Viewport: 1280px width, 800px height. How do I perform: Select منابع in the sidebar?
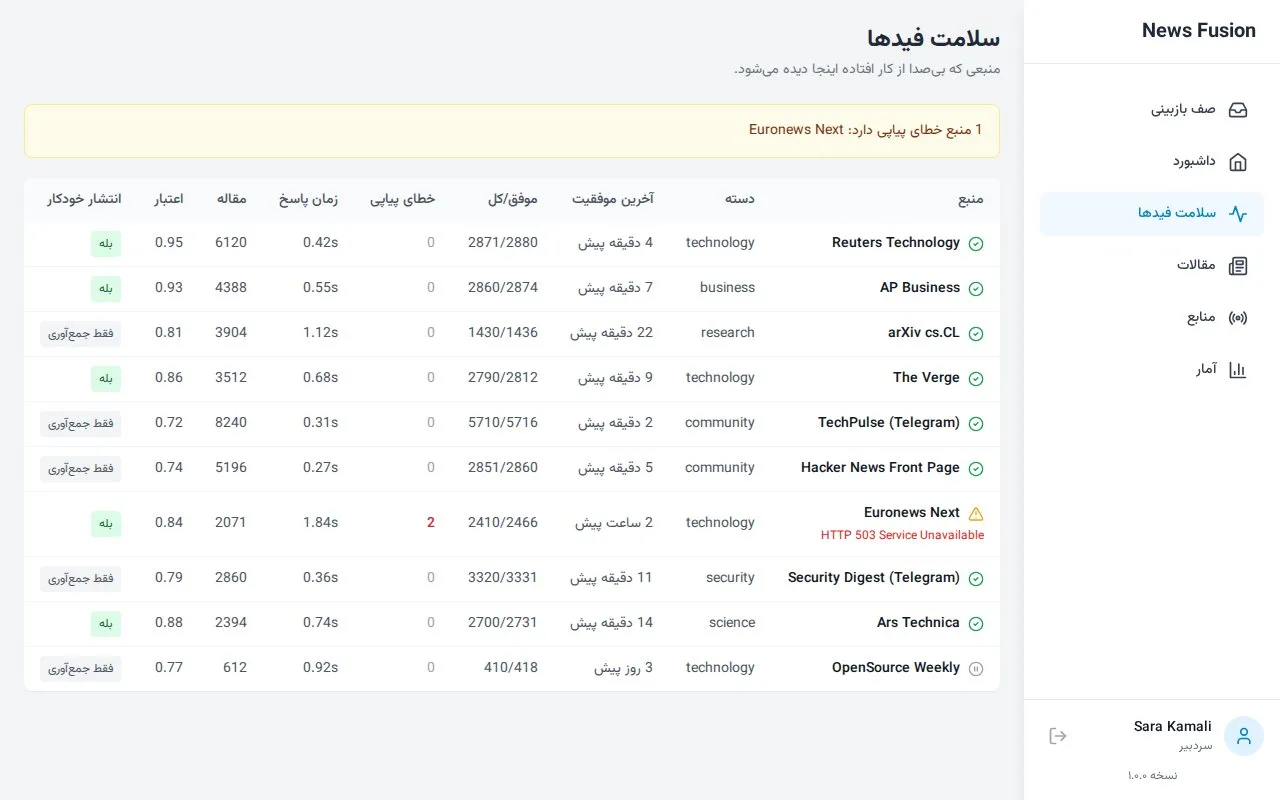1152,317
